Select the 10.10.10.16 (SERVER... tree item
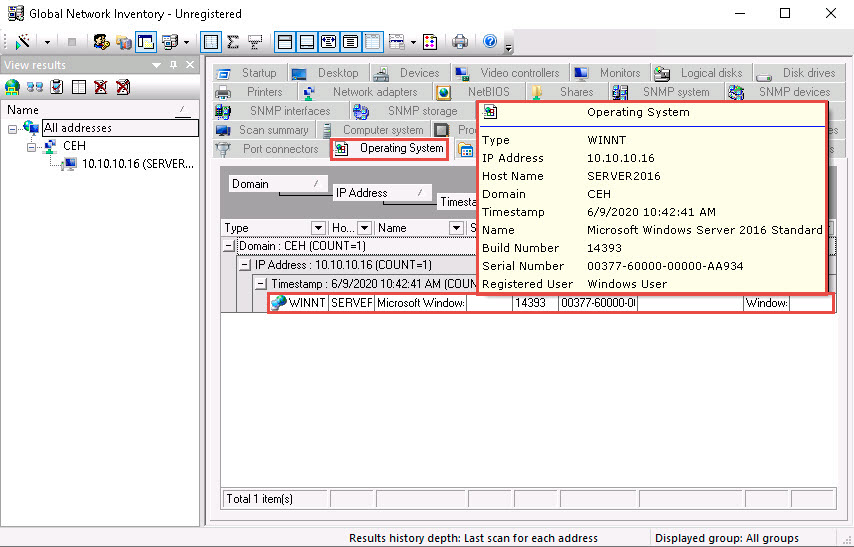854x547 pixels. [x=138, y=163]
